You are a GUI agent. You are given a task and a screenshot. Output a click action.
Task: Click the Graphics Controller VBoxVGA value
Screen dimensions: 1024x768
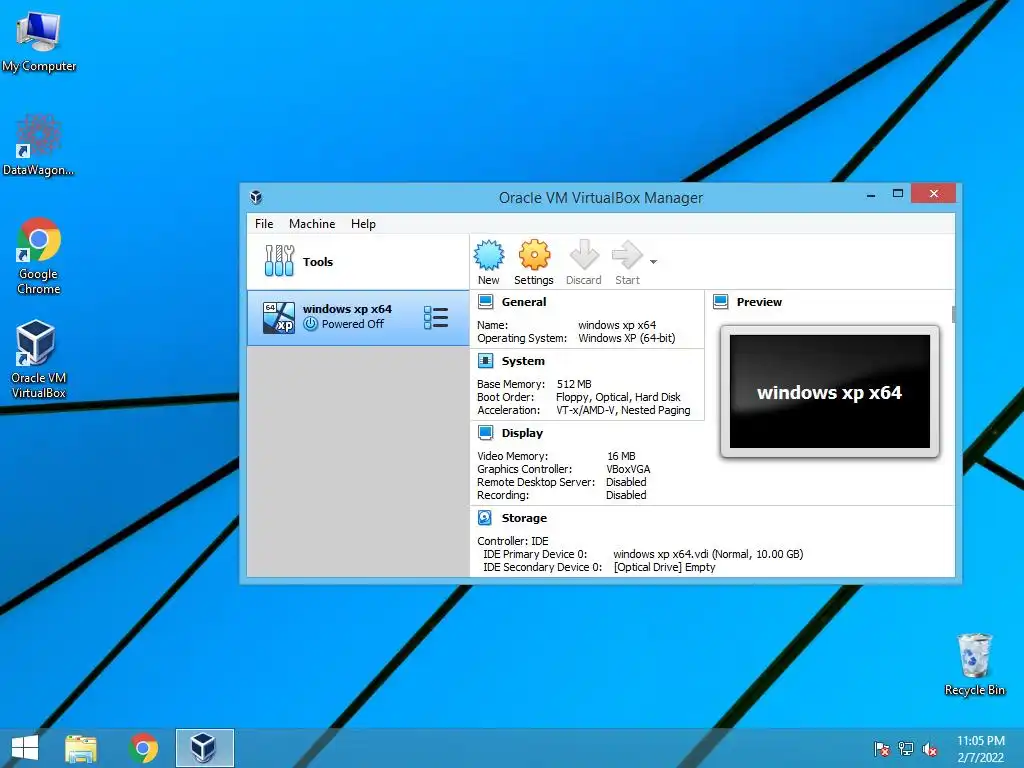click(628, 469)
